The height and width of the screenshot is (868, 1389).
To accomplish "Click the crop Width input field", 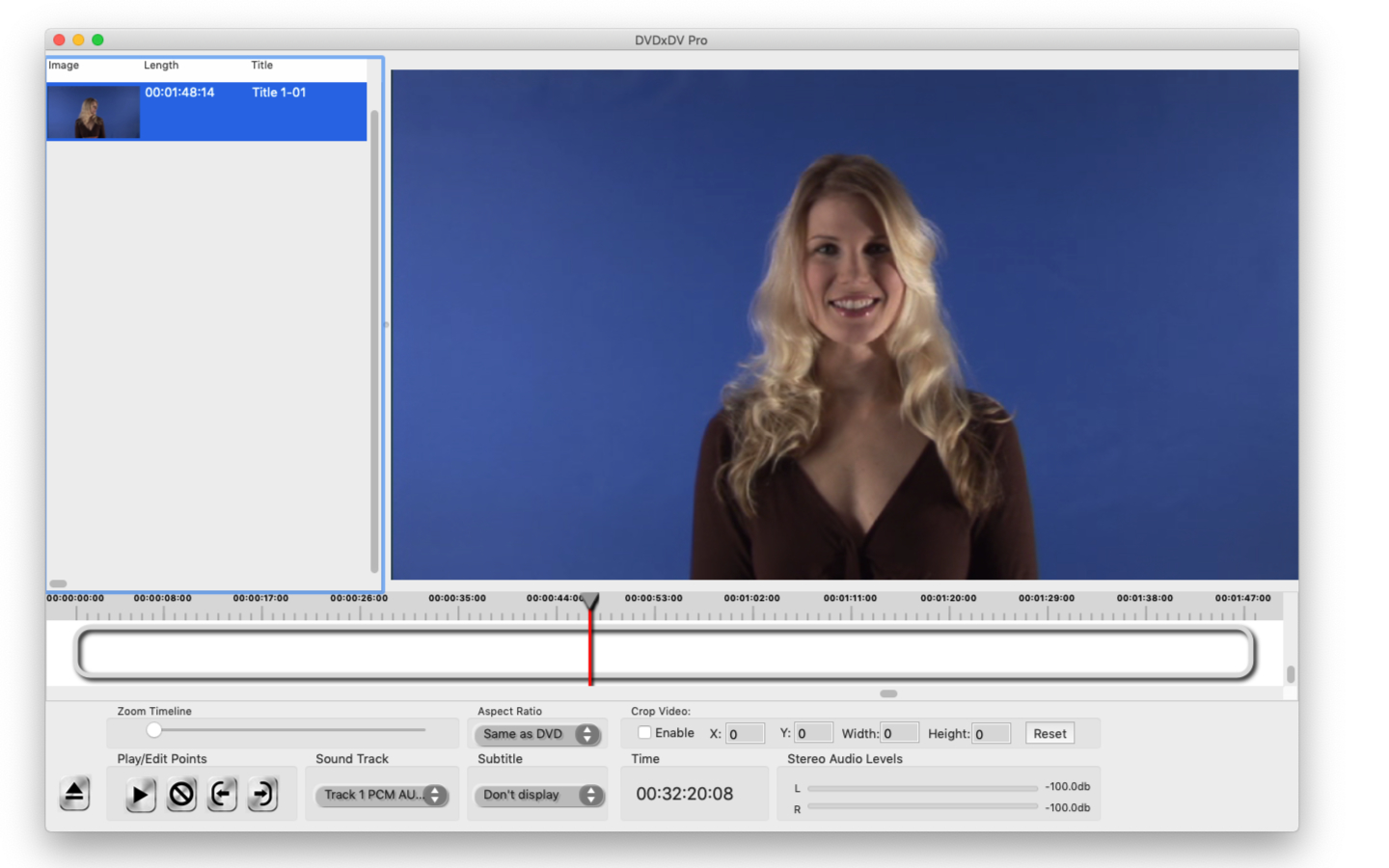I will coord(899,734).
